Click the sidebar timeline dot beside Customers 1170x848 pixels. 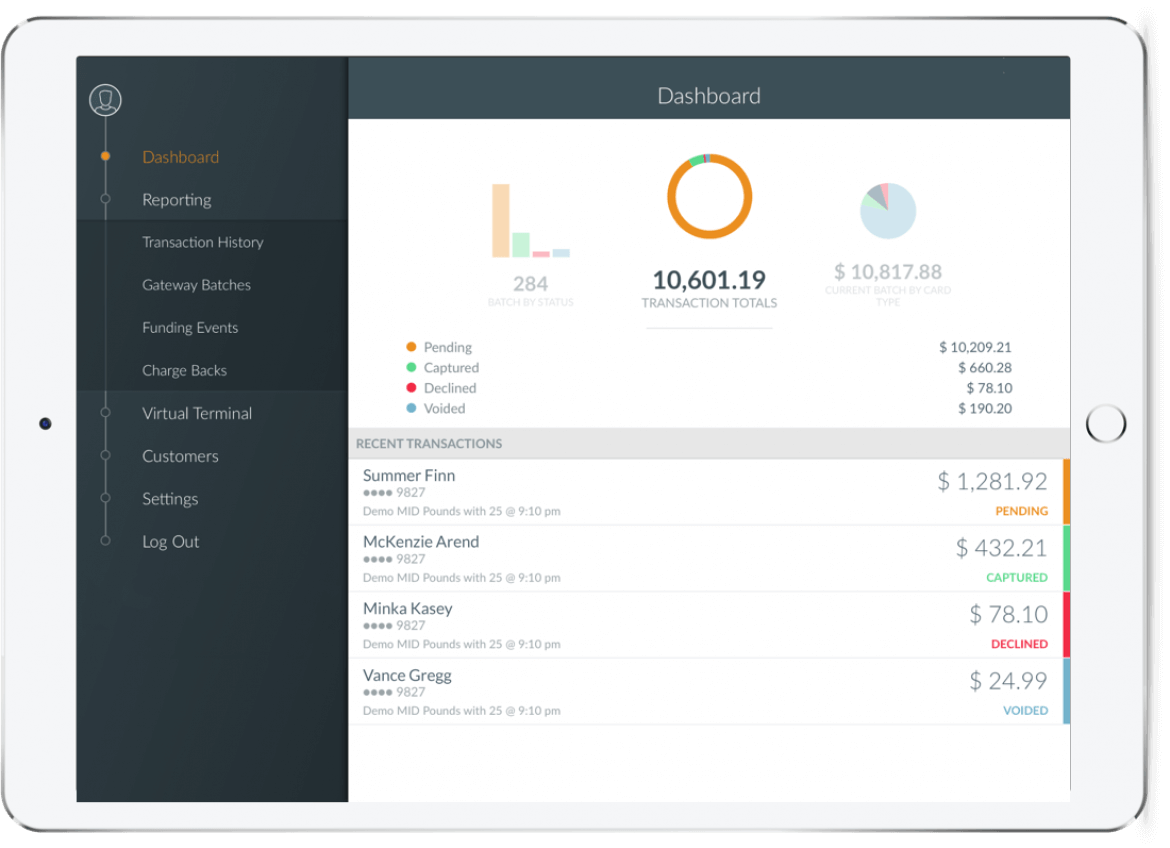[105, 455]
